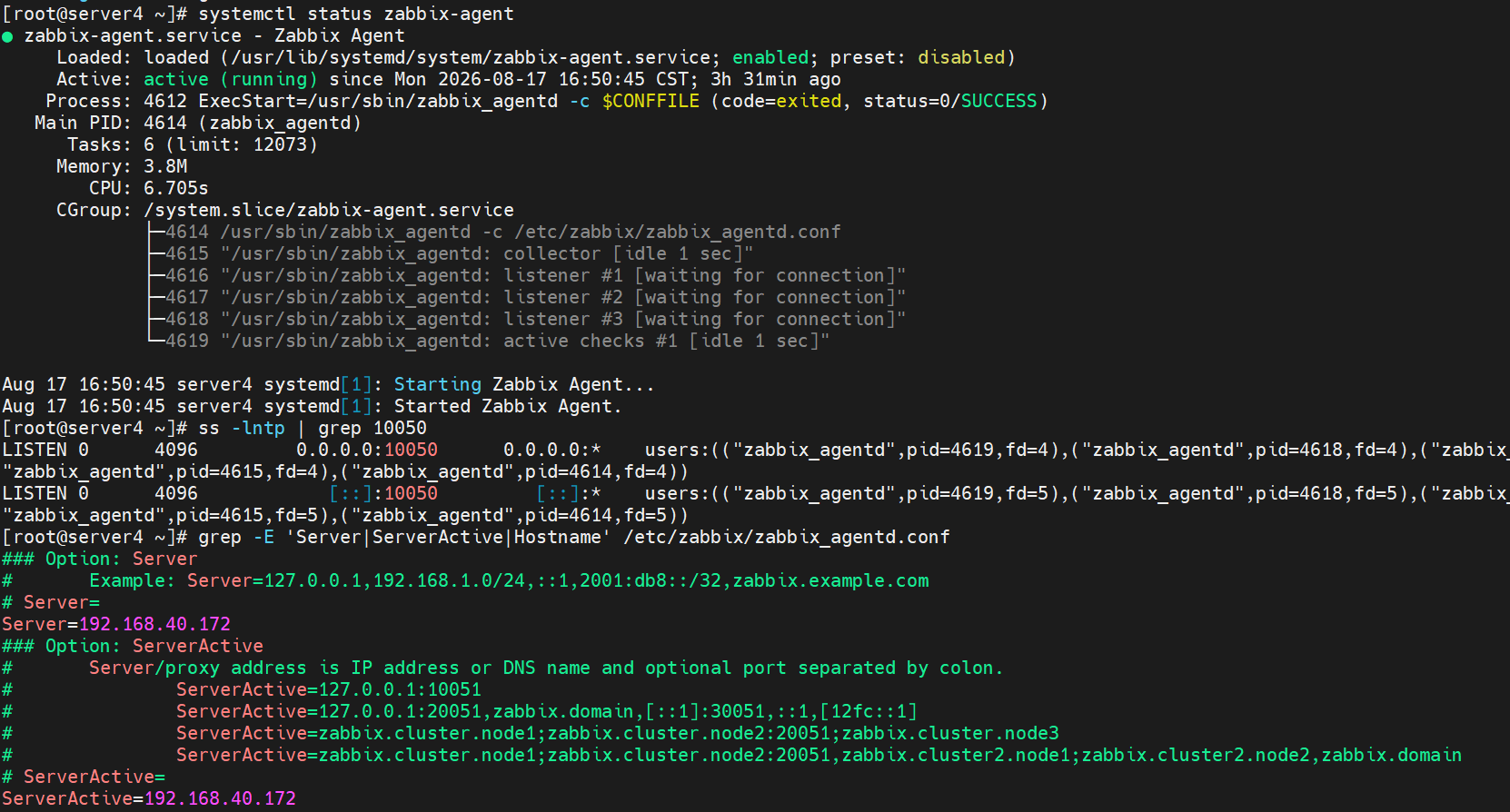Click the yellow 'disabled' preset value
The width and height of the screenshot is (1510, 812).
[x=961, y=57]
